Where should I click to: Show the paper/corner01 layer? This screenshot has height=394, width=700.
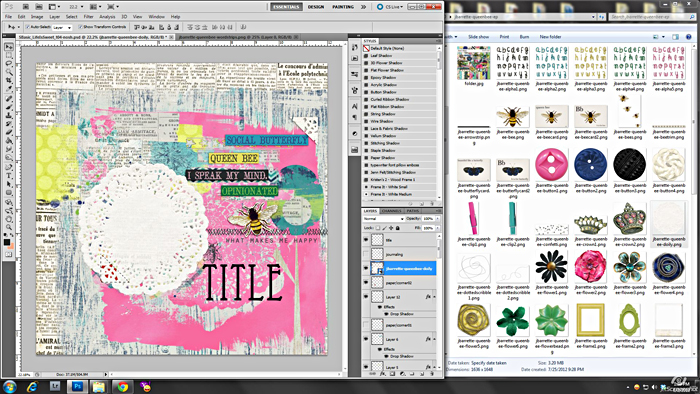[366, 325]
